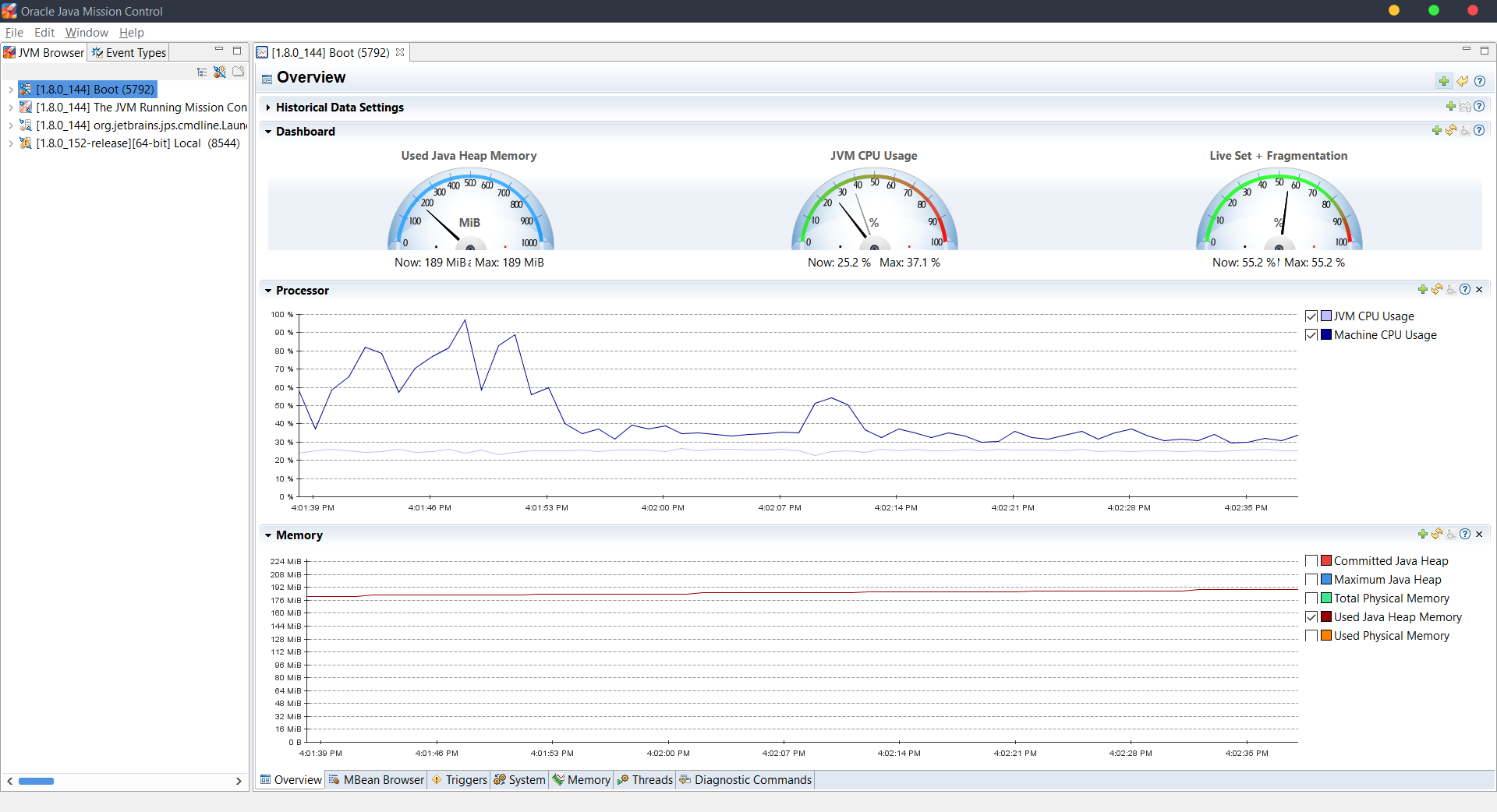Uncheck the Machine CPU Usage checkbox

tap(1311, 335)
